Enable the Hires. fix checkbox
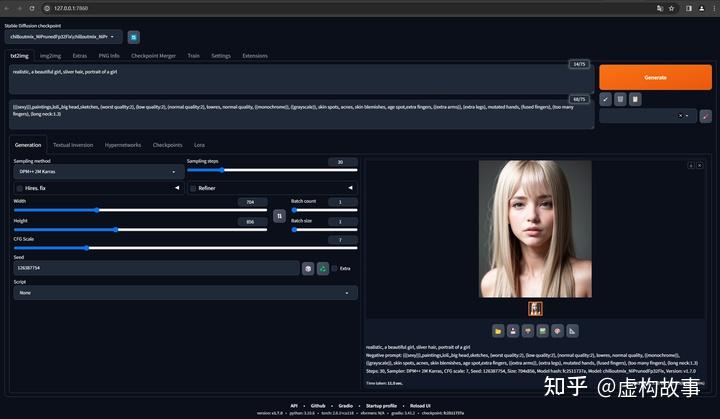The height and width of the screenshot is (419, 720). point(19,188)
